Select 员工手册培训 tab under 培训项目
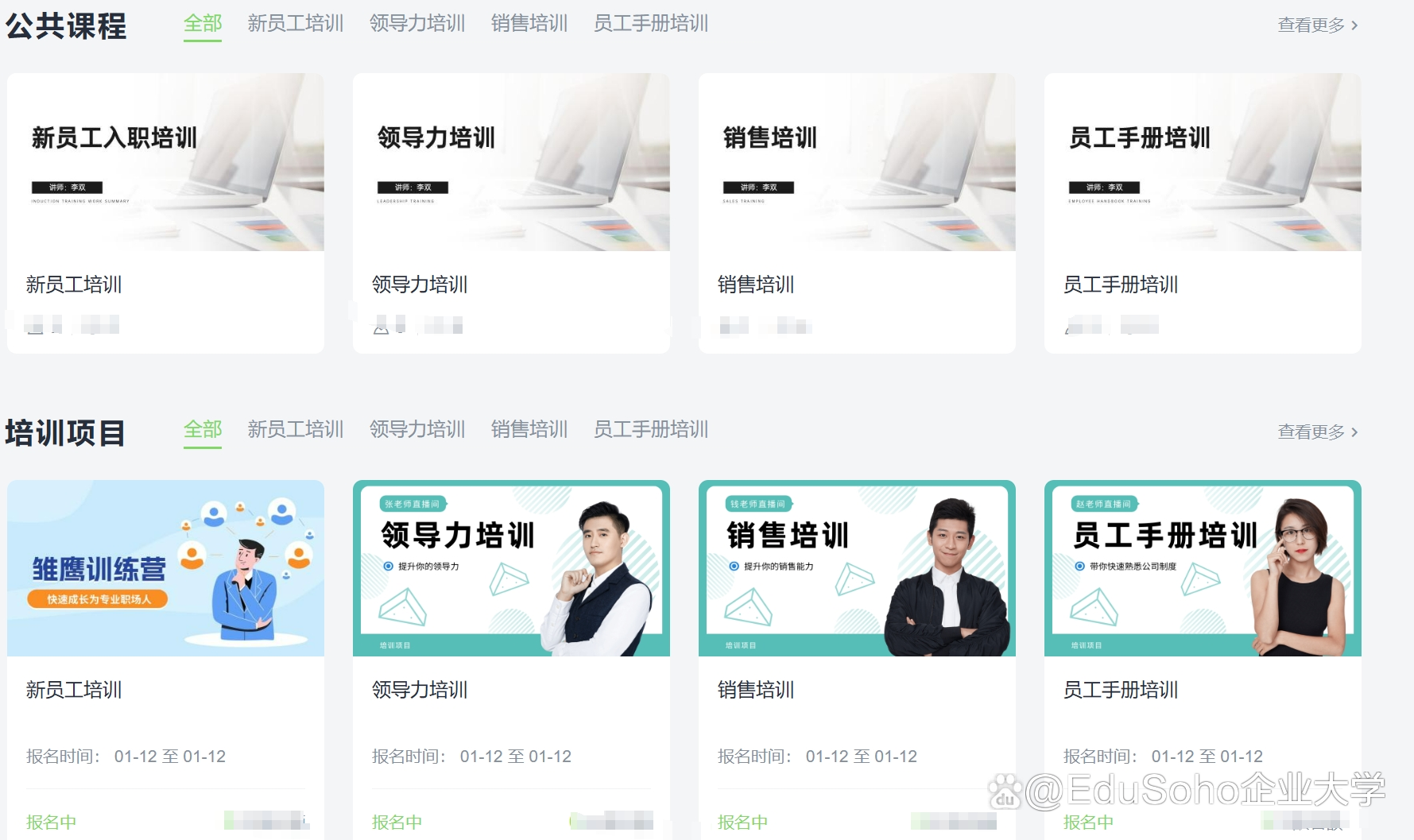This screenshot has height=840, width=1414. (651, 430)
